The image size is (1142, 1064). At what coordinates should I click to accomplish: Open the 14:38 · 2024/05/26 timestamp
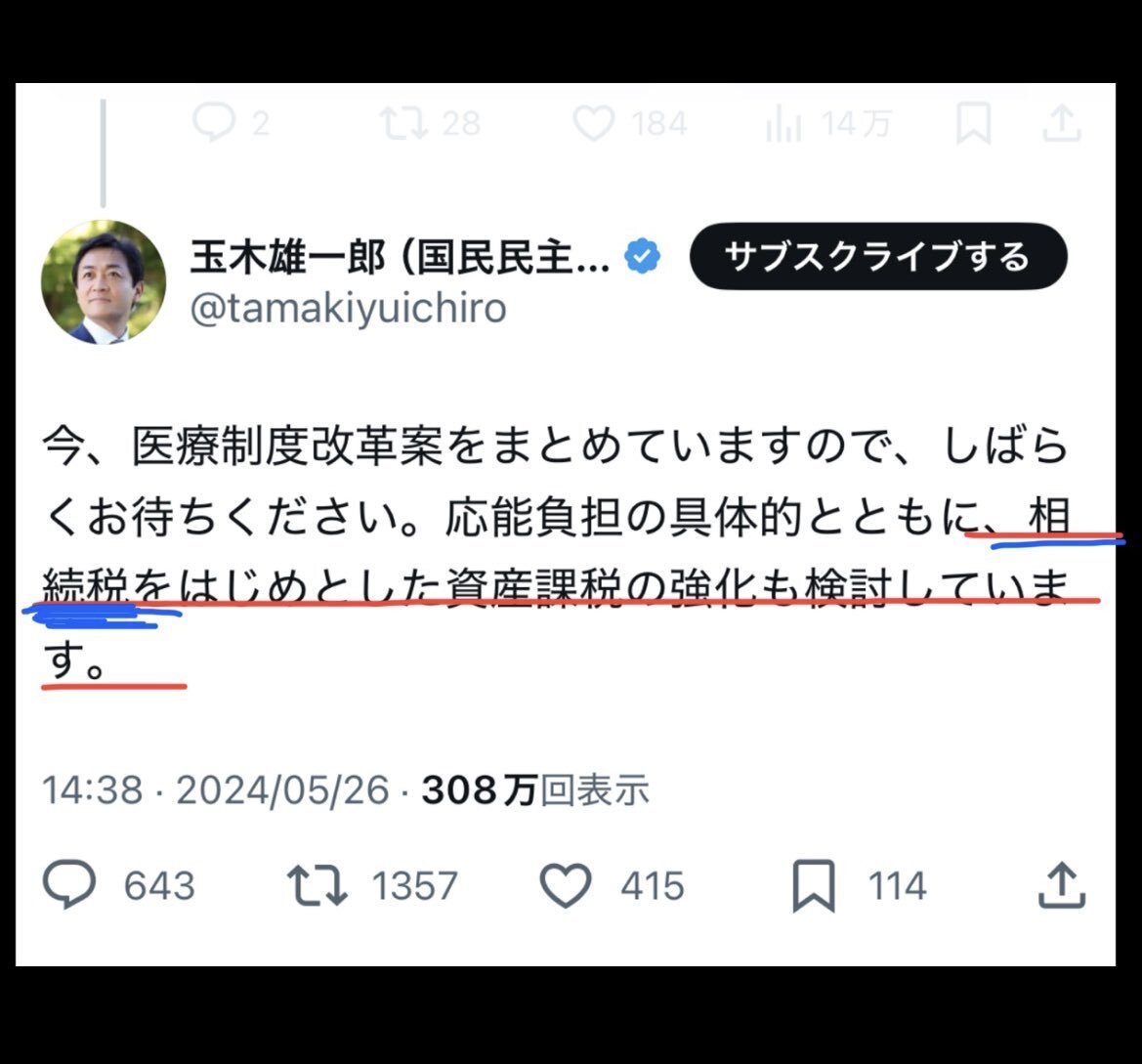[x=216, y=789]
